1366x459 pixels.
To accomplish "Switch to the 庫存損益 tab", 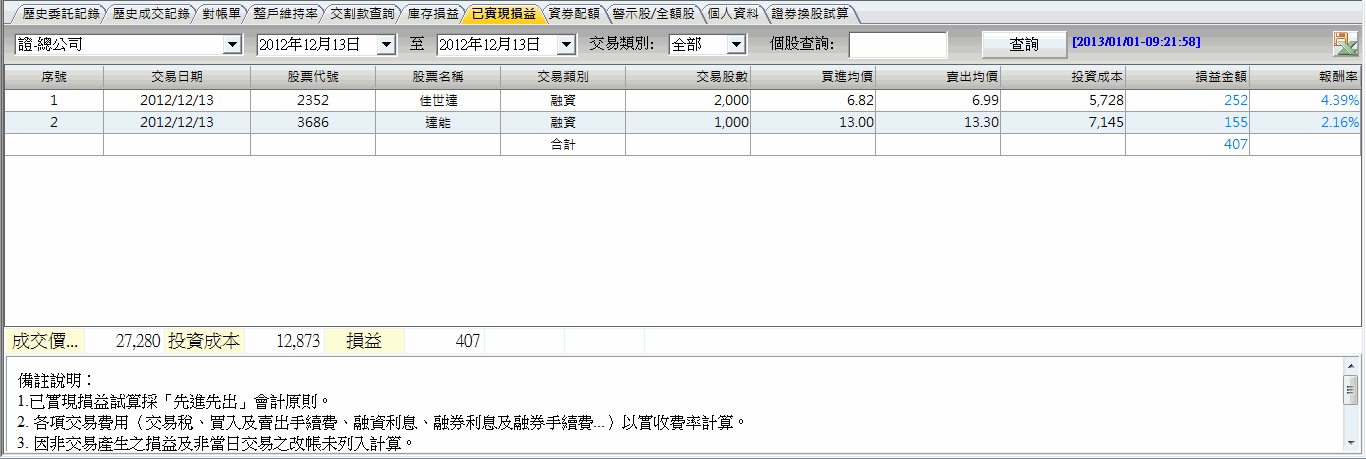I will (432, 15).
